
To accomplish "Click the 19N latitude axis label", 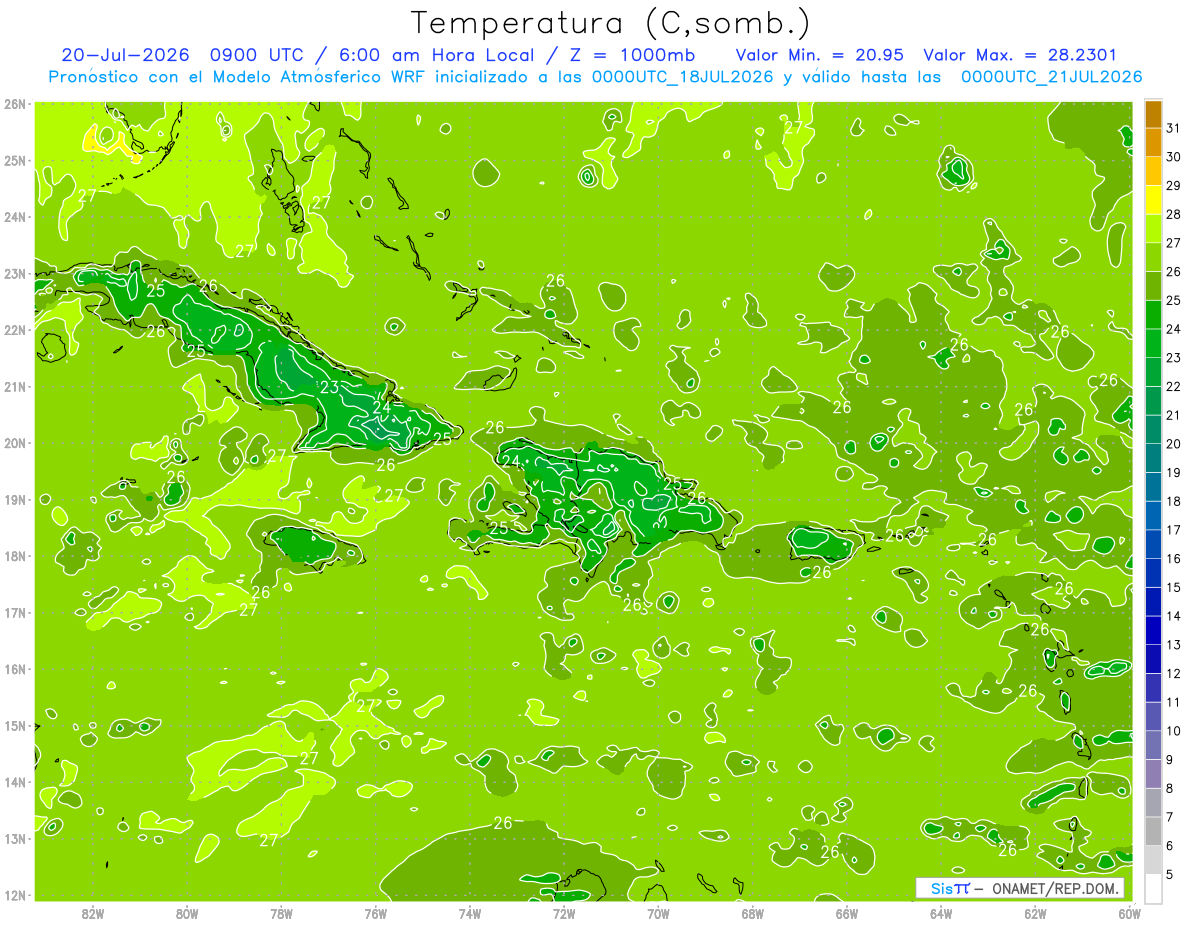I will pyautogui.click(x=15, y=499).
